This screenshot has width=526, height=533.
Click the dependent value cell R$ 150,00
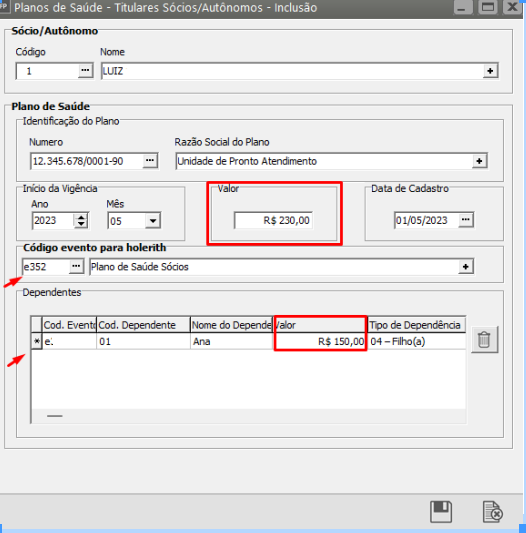[320, 341]
